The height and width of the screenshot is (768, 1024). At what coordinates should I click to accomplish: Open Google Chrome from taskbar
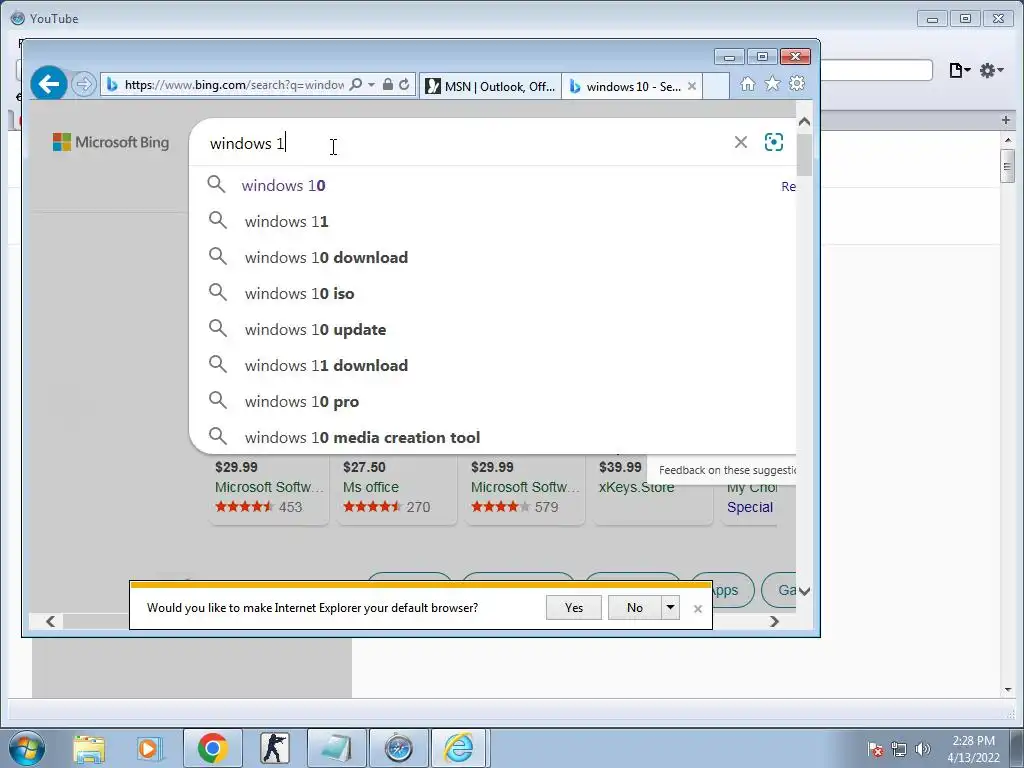coord(212,748)
